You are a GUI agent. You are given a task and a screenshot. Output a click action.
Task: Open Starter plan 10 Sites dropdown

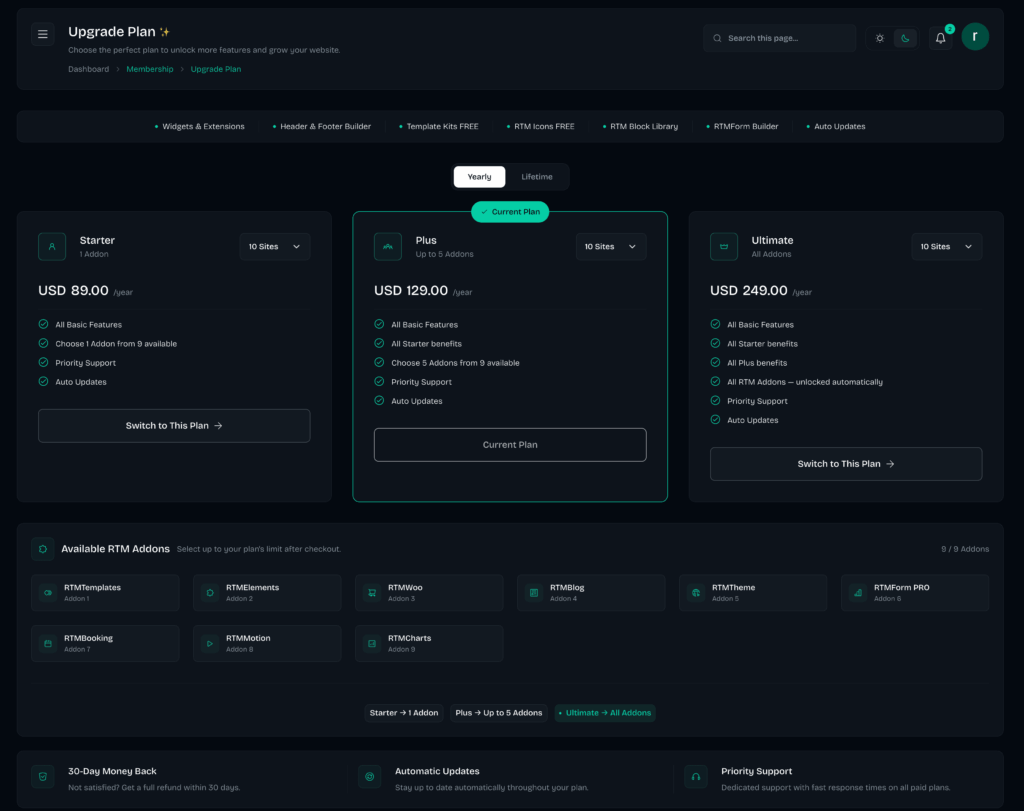coord(275,246)
